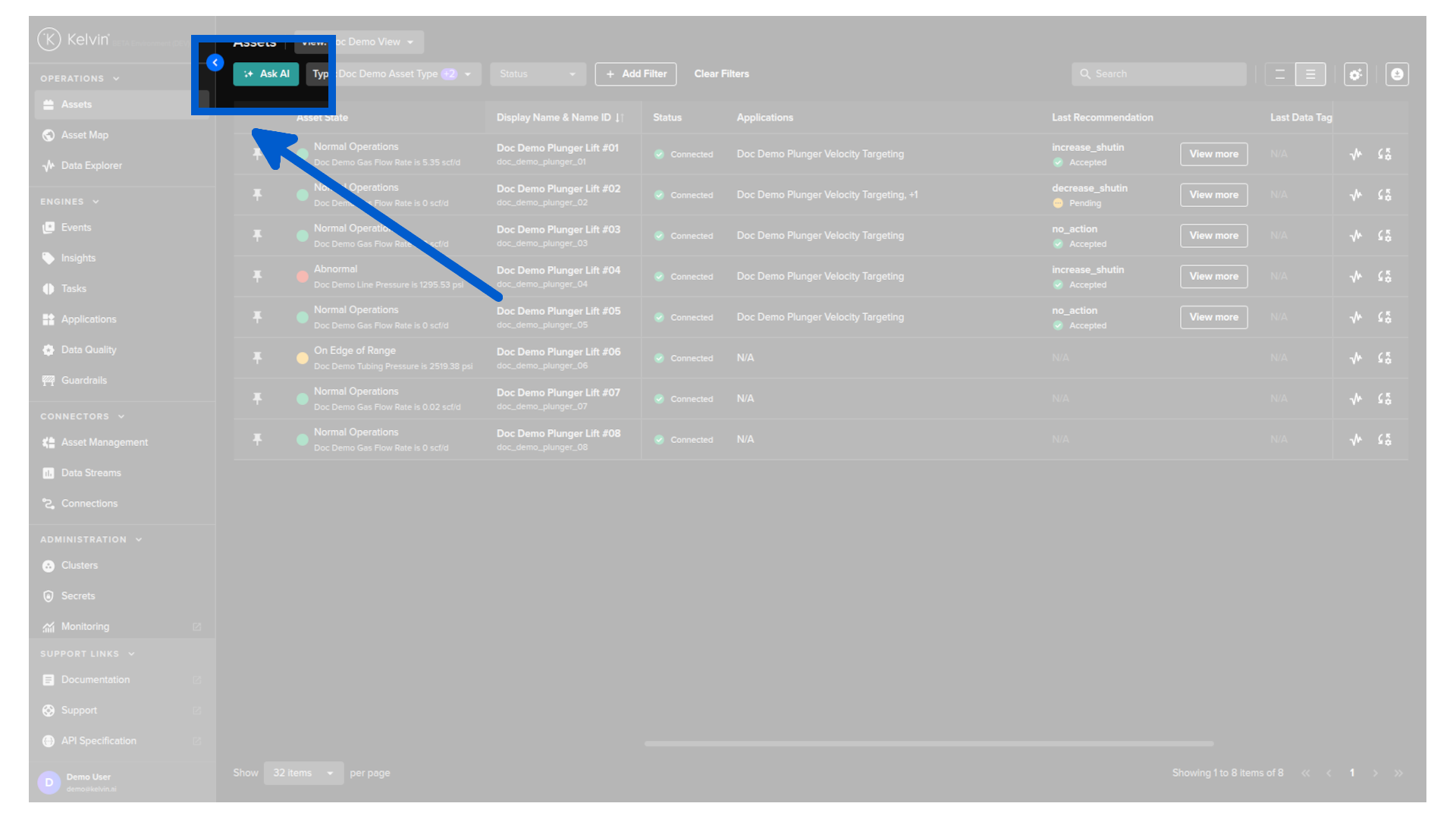
Task: Click View more for Plunger Lift #01
Action: [1213, 154]
